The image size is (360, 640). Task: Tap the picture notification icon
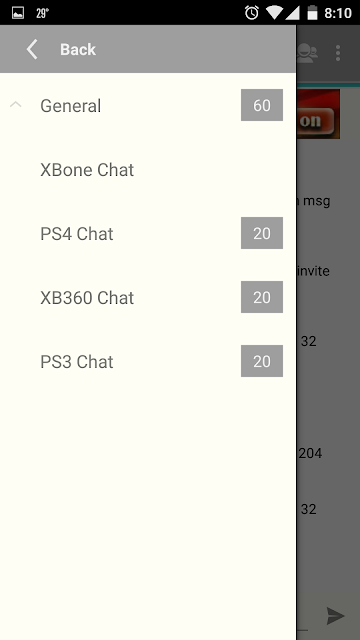click(18, 13)
